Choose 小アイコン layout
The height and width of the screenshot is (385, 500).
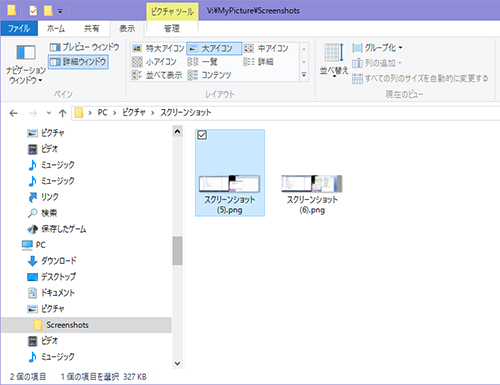[x=154, y=62]
